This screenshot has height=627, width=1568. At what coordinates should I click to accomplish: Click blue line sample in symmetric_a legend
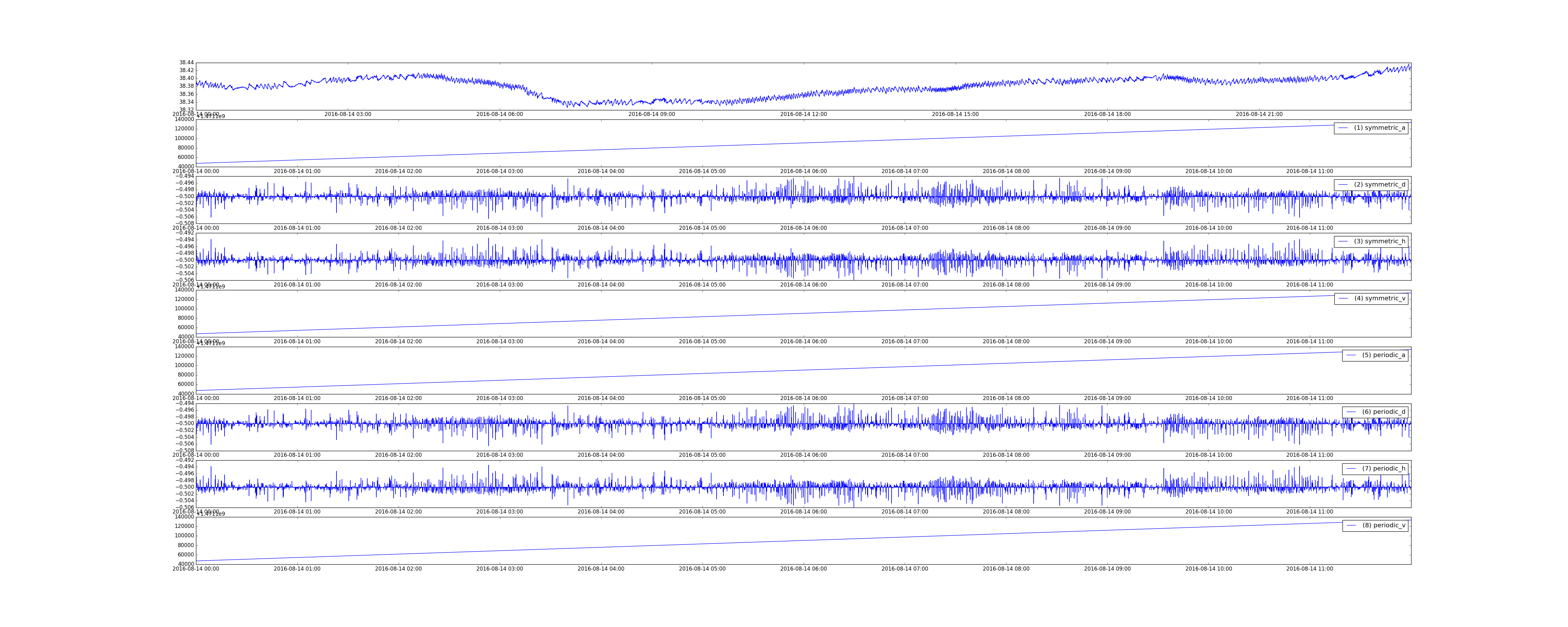tap(1343, 128)
